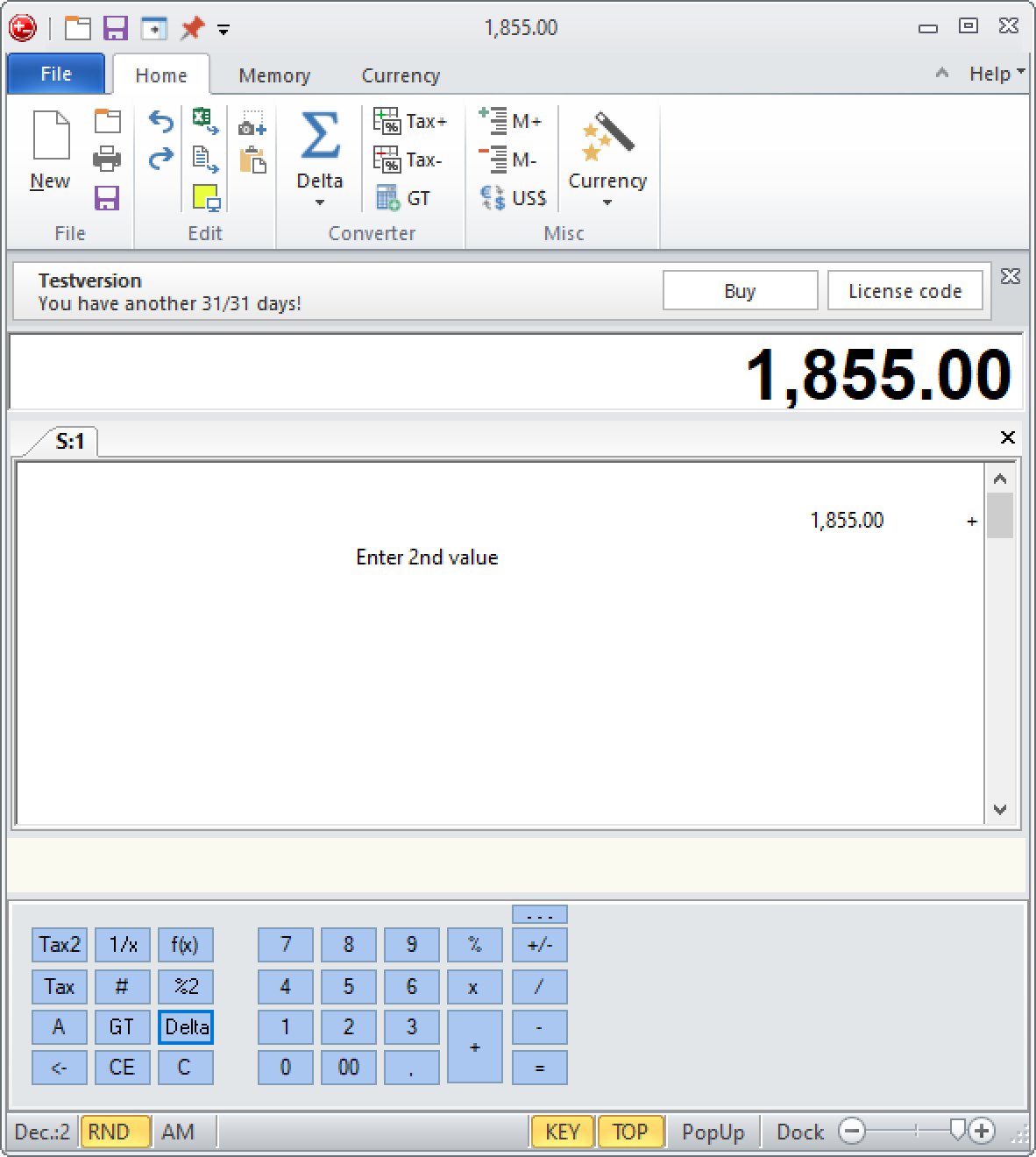Click the paste clipboard icon
Screen dimensions: 1036x1157
point(252,160)
